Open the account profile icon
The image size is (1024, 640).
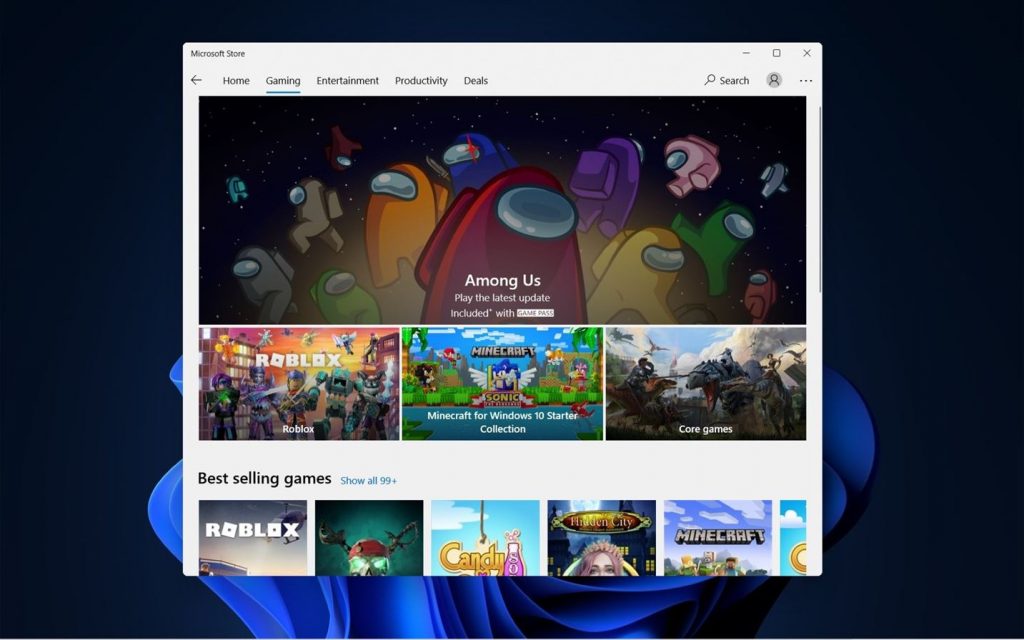point(773,80)
